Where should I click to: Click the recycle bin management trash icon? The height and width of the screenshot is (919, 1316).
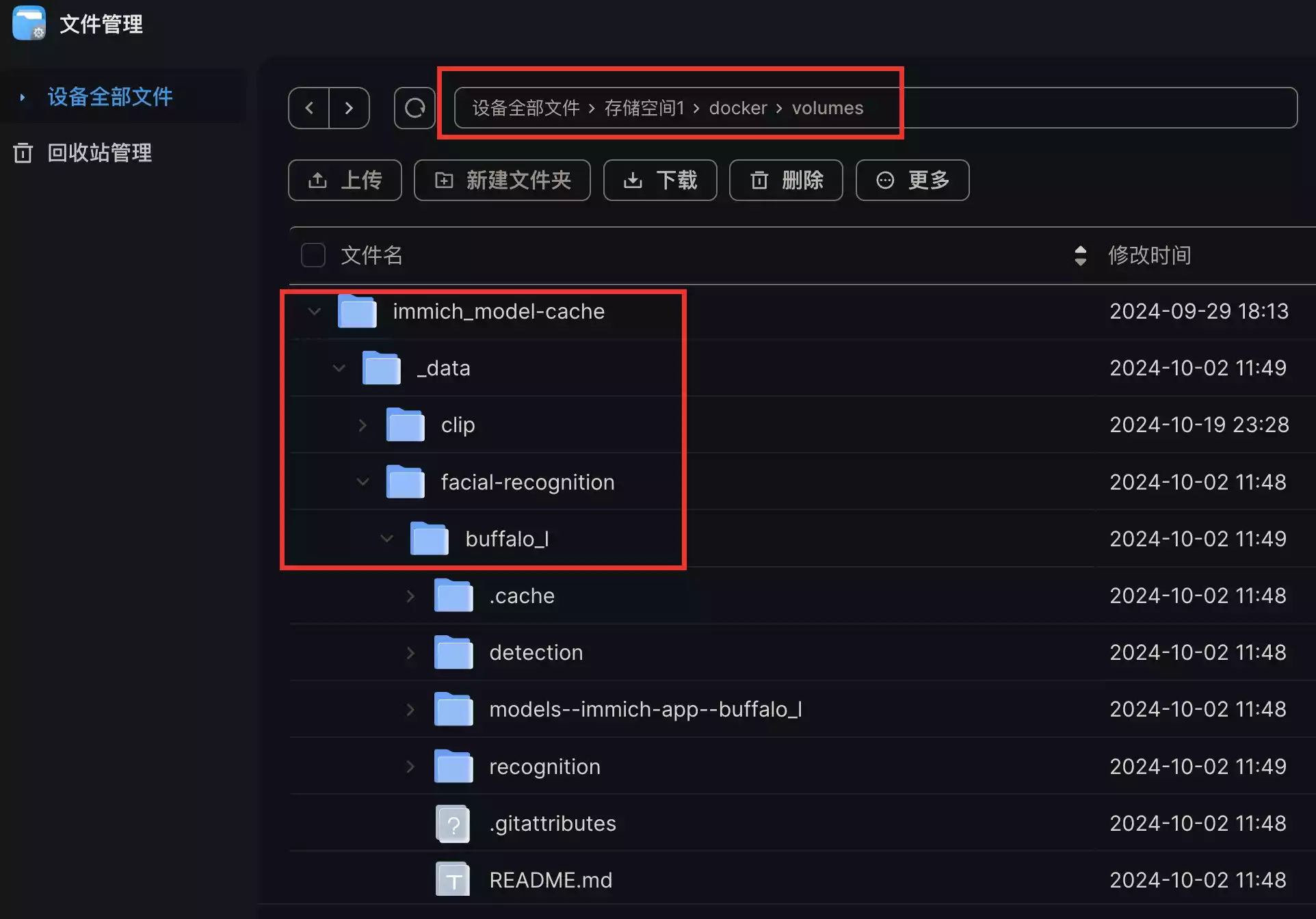23,152
